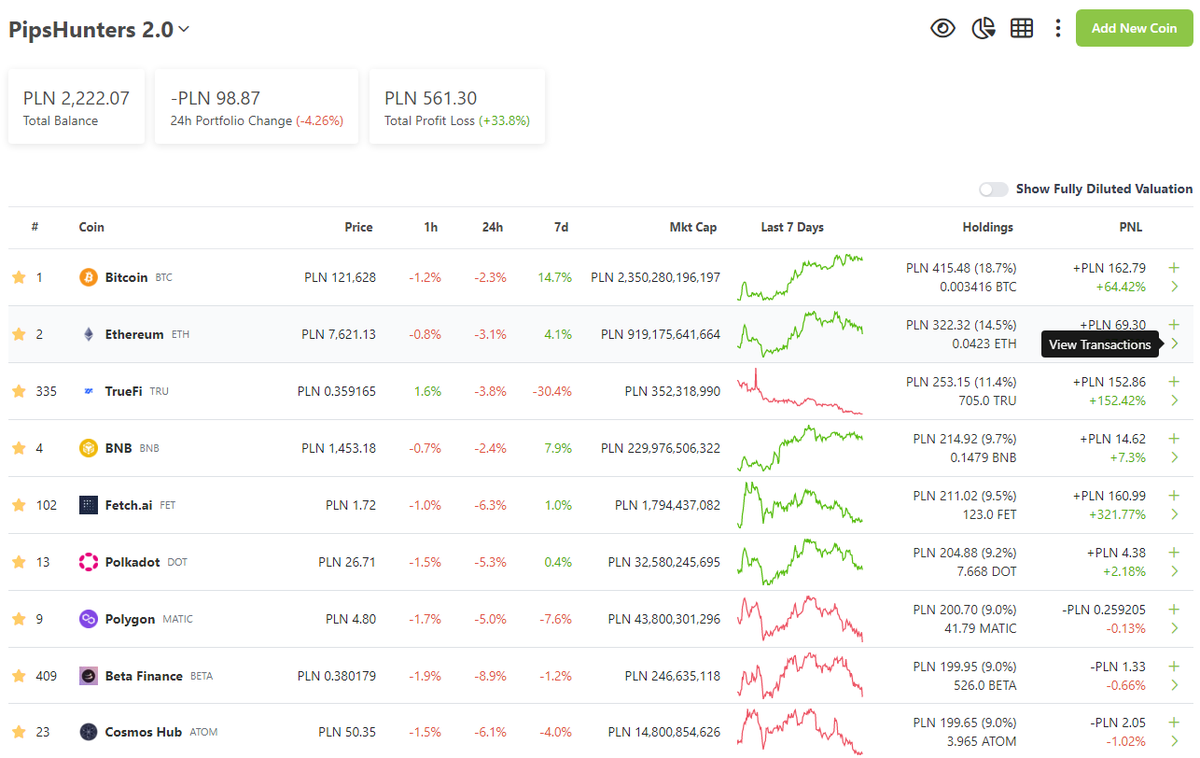1200x758 pixels.
Task: Open the TrueFi 7-day sparkline chart
Action: (800, 391)
